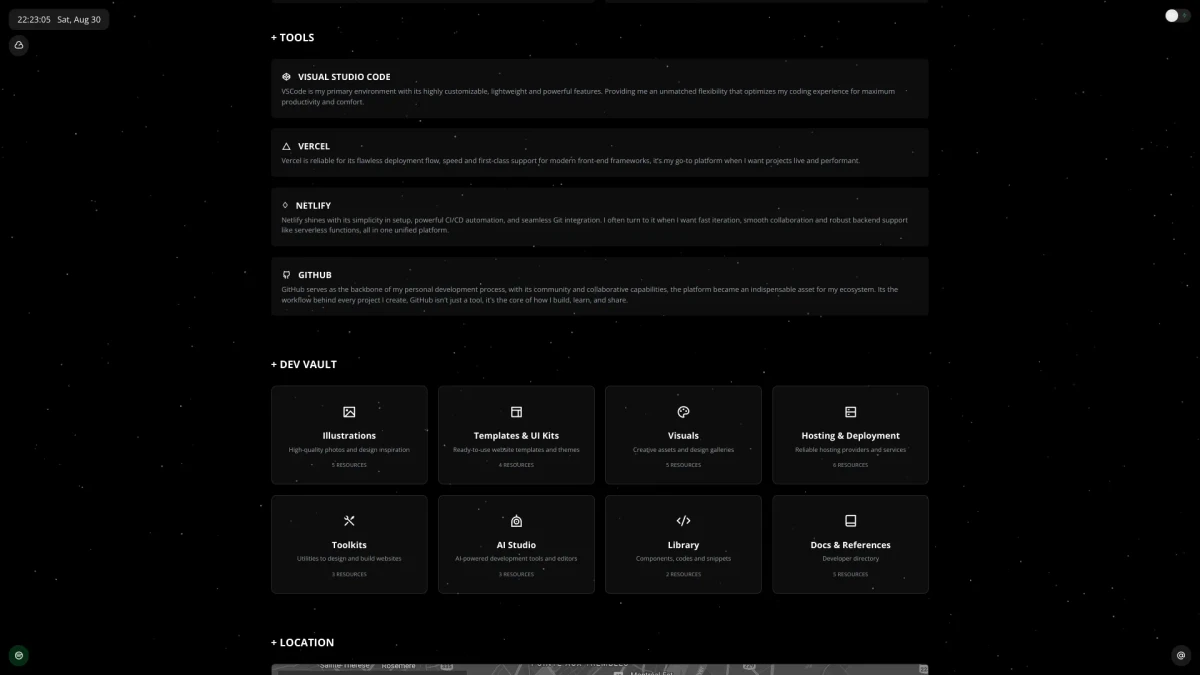Click the weather cloud icon below the clock
The width and height of the screenshot is (1200, 675).
pos(19,45)
